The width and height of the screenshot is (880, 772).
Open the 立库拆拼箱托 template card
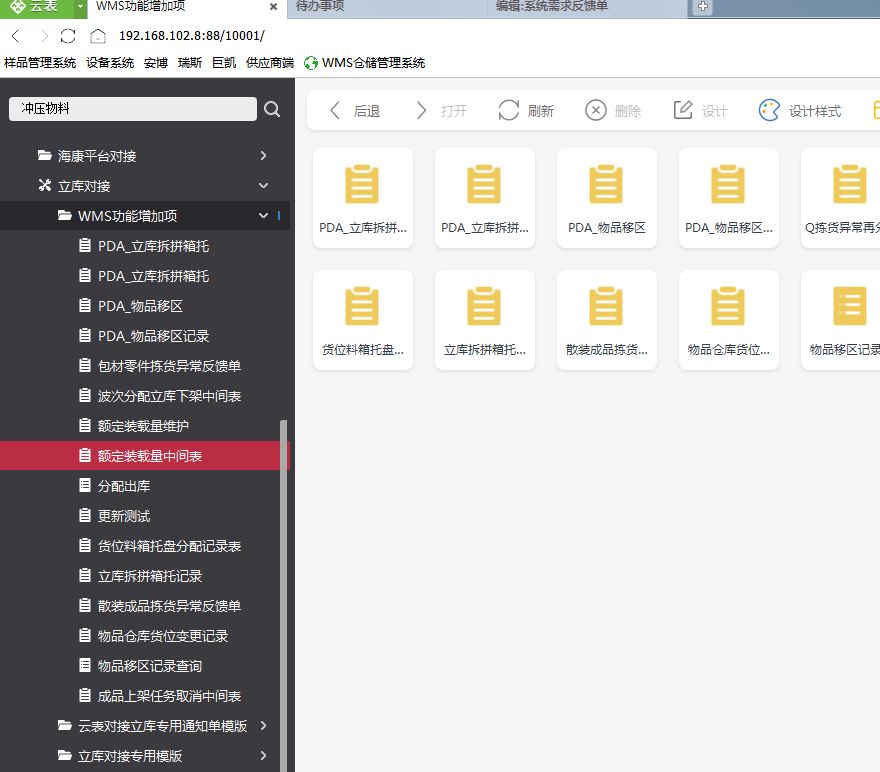(x=485, y=320)
